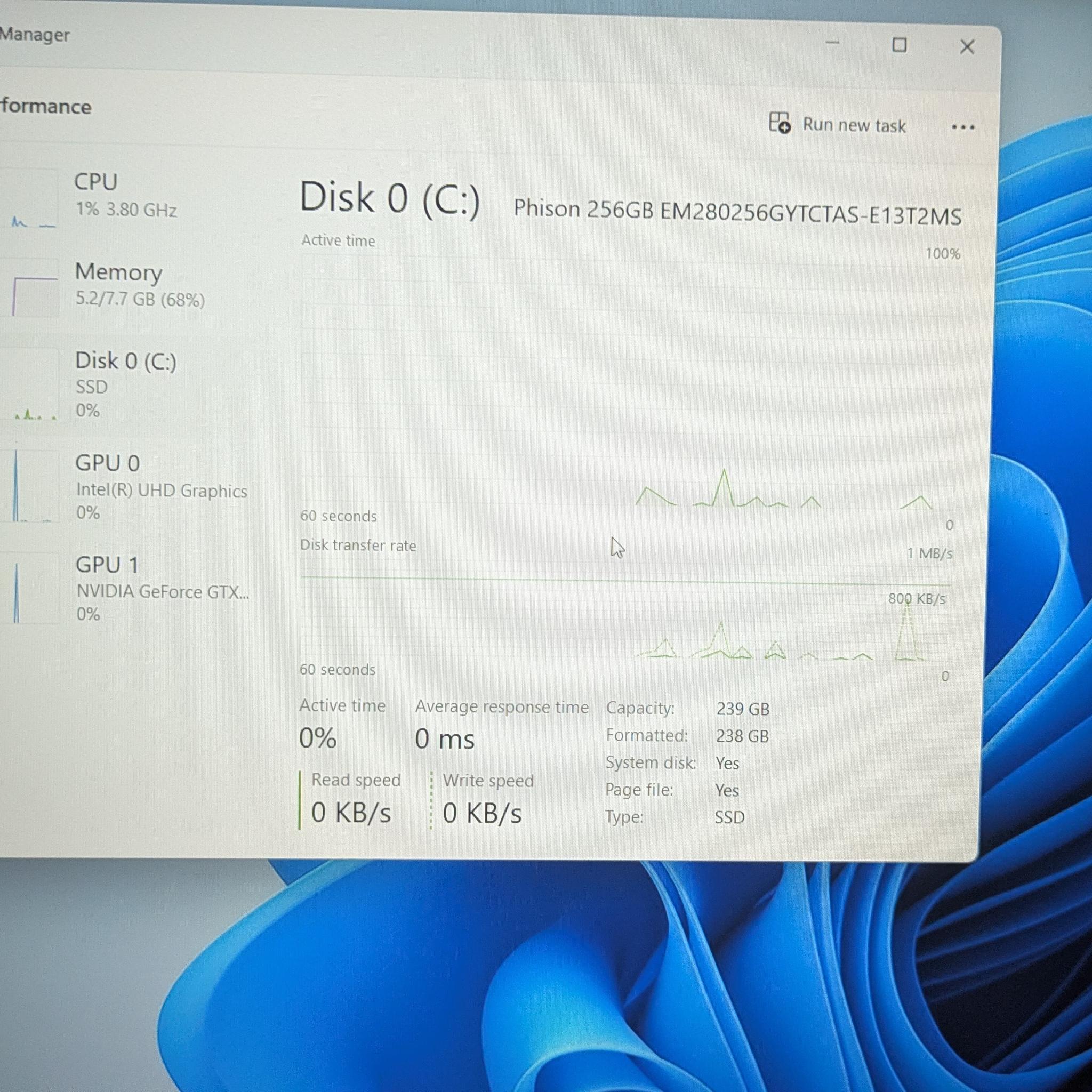
Task: Click the Phison 256GB disk model text
Action: point(737,213)
